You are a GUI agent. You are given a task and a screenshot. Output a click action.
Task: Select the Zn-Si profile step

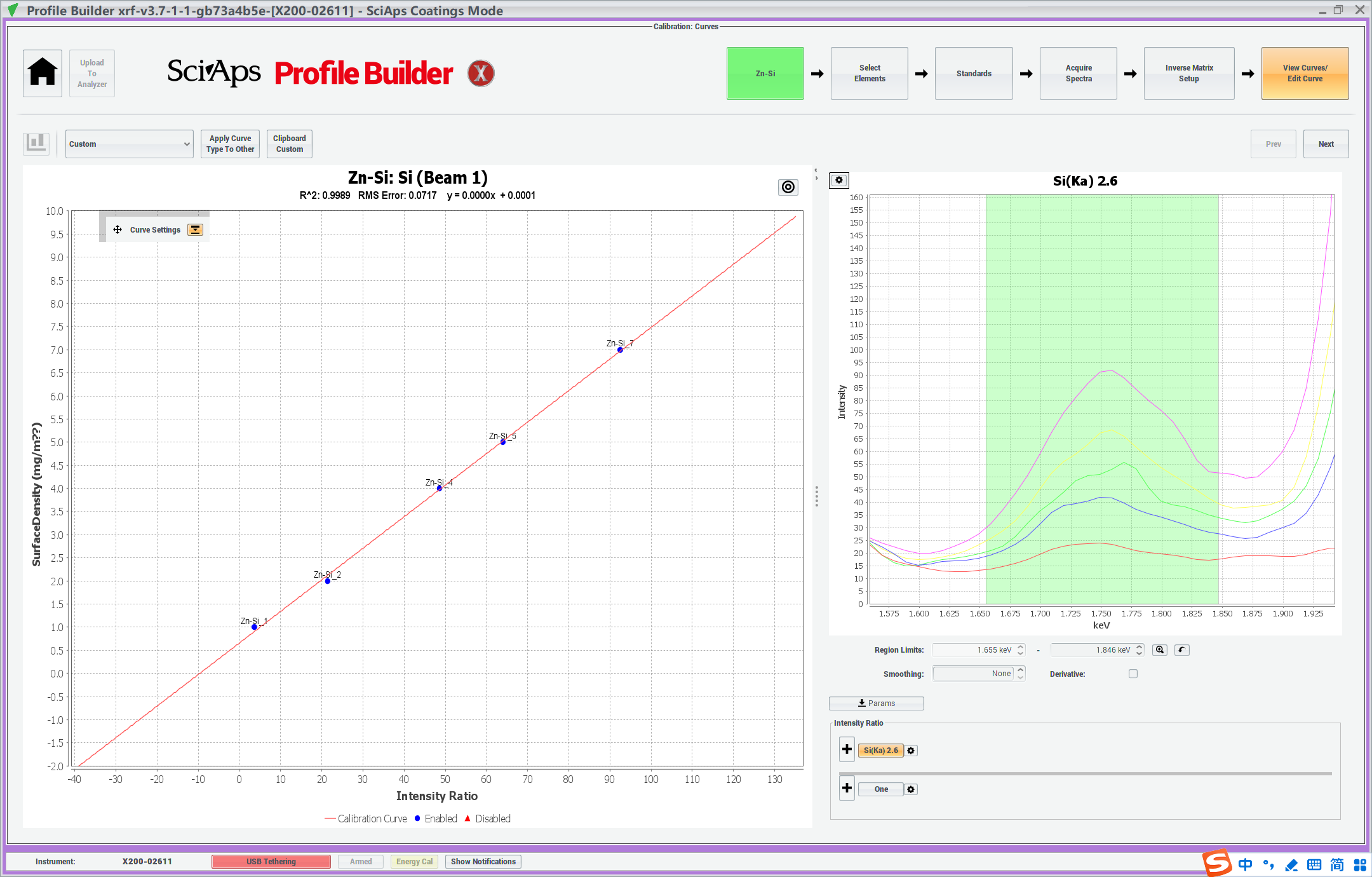[x=765, y=73]
